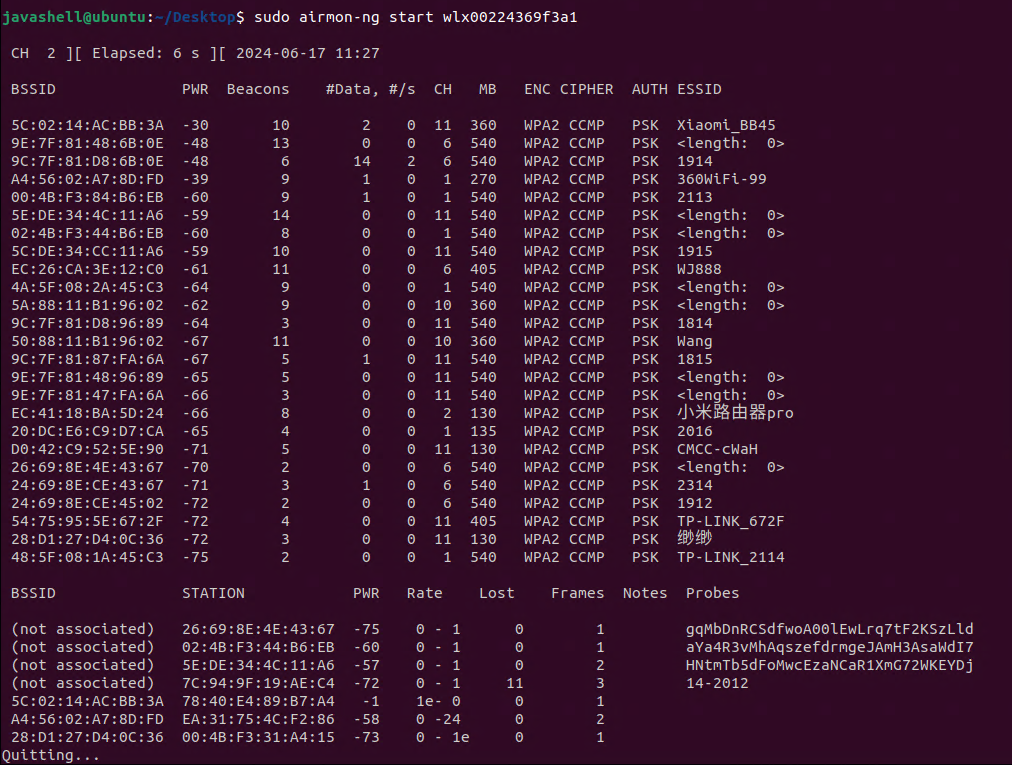Click the BSSID '48:5F:08:1A:45:C3'
Image resolution: width=1012 pixels, height=765 pixels.
click(x=87, y=558)
